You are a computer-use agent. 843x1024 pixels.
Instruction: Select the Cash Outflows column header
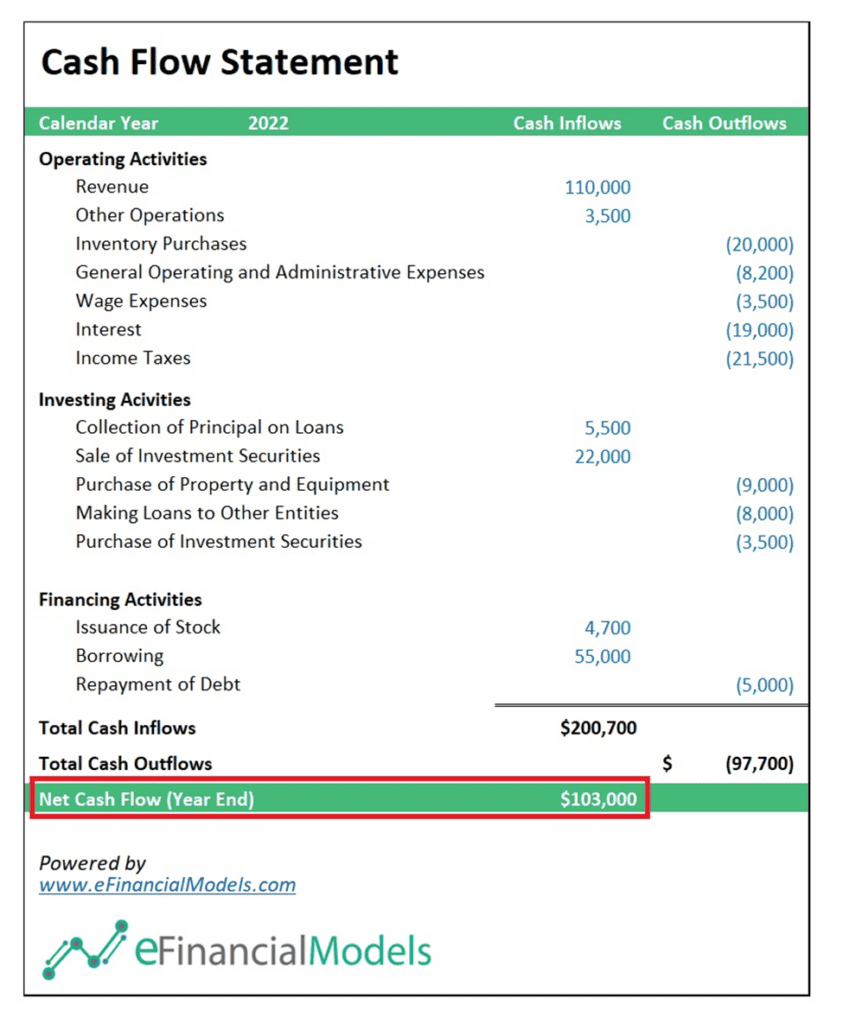pyautogui.click(x=724, y=123)
